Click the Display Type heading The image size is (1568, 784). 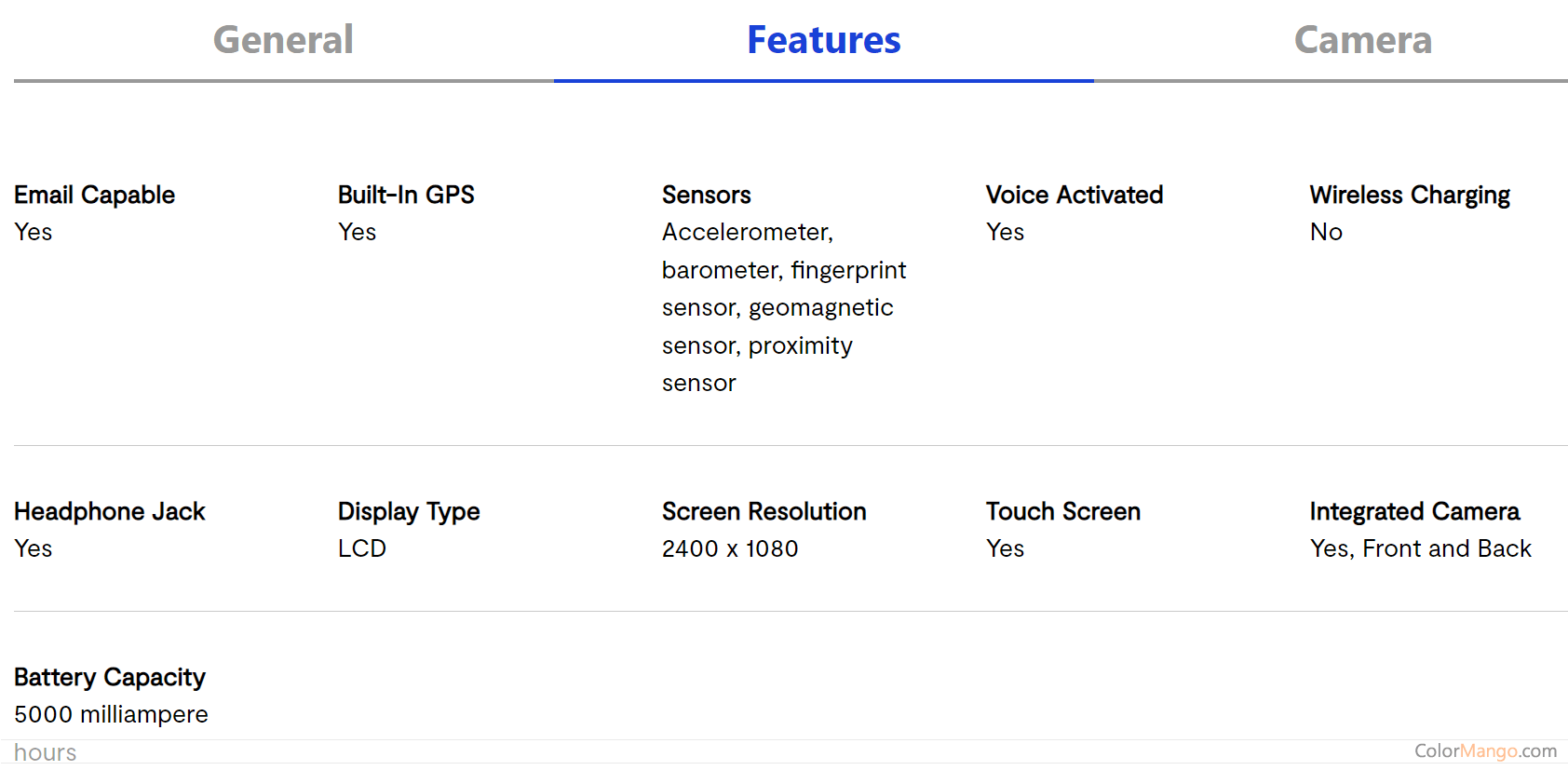tap(408, 511)
